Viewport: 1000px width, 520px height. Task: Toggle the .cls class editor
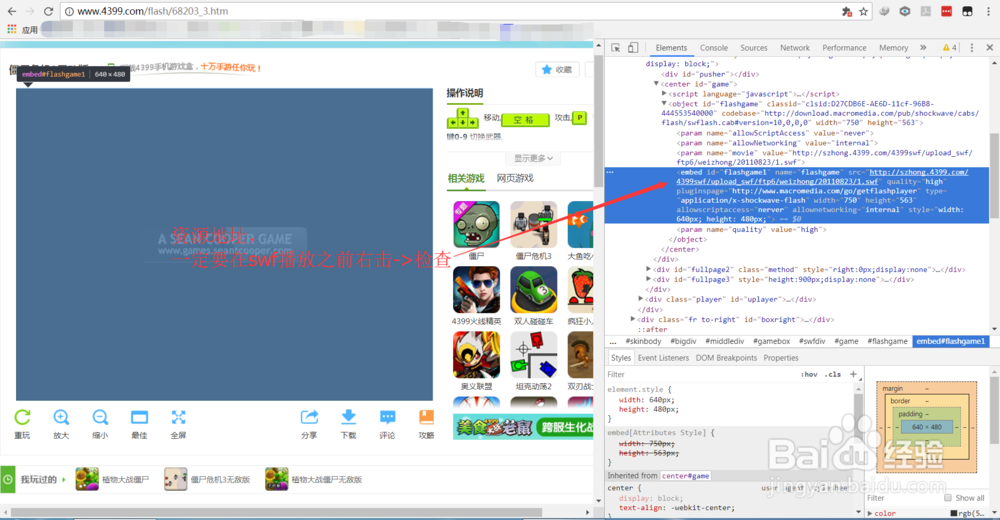(833, 375)
